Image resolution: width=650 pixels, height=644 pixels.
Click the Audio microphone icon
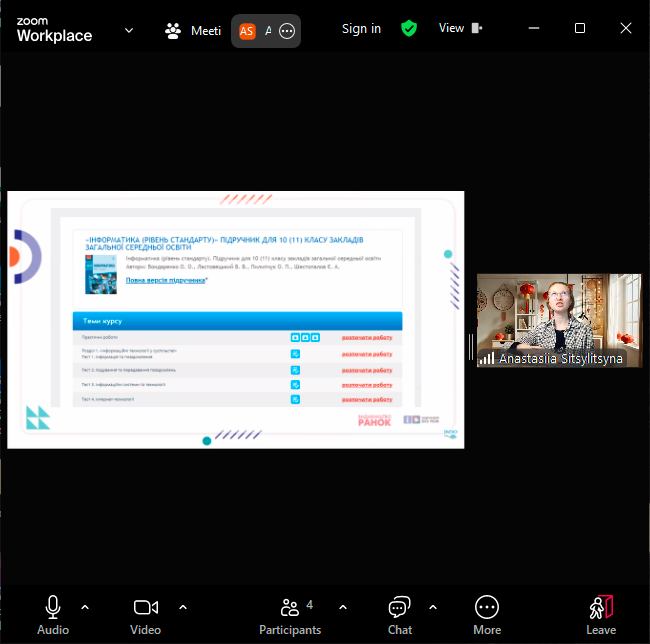point(53,607)
